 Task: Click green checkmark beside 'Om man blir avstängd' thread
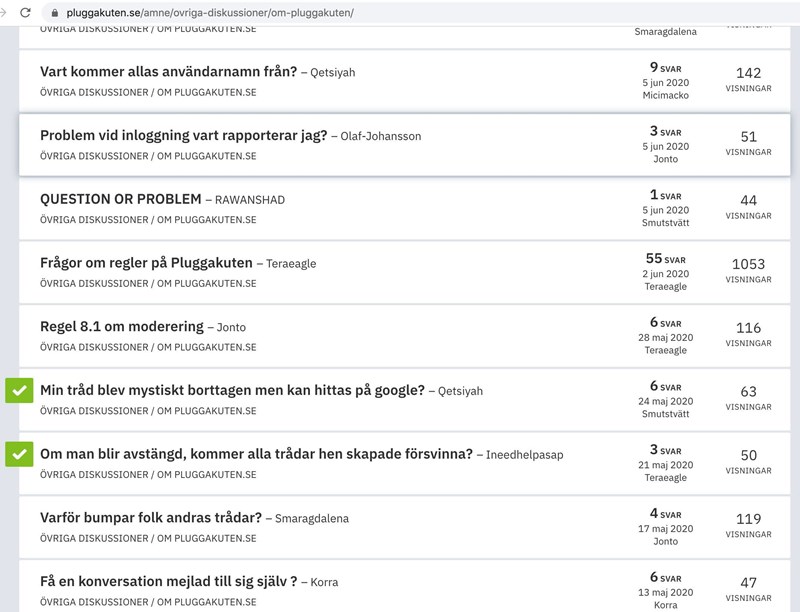tap(19, 454)
